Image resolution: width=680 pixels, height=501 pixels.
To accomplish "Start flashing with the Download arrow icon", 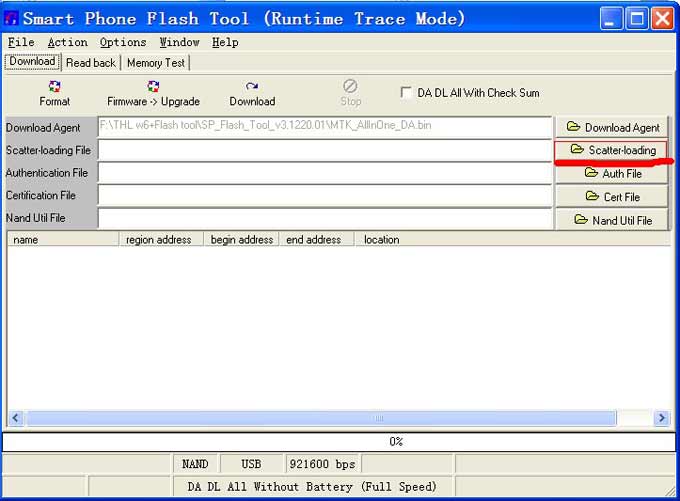I will [252, 86].
